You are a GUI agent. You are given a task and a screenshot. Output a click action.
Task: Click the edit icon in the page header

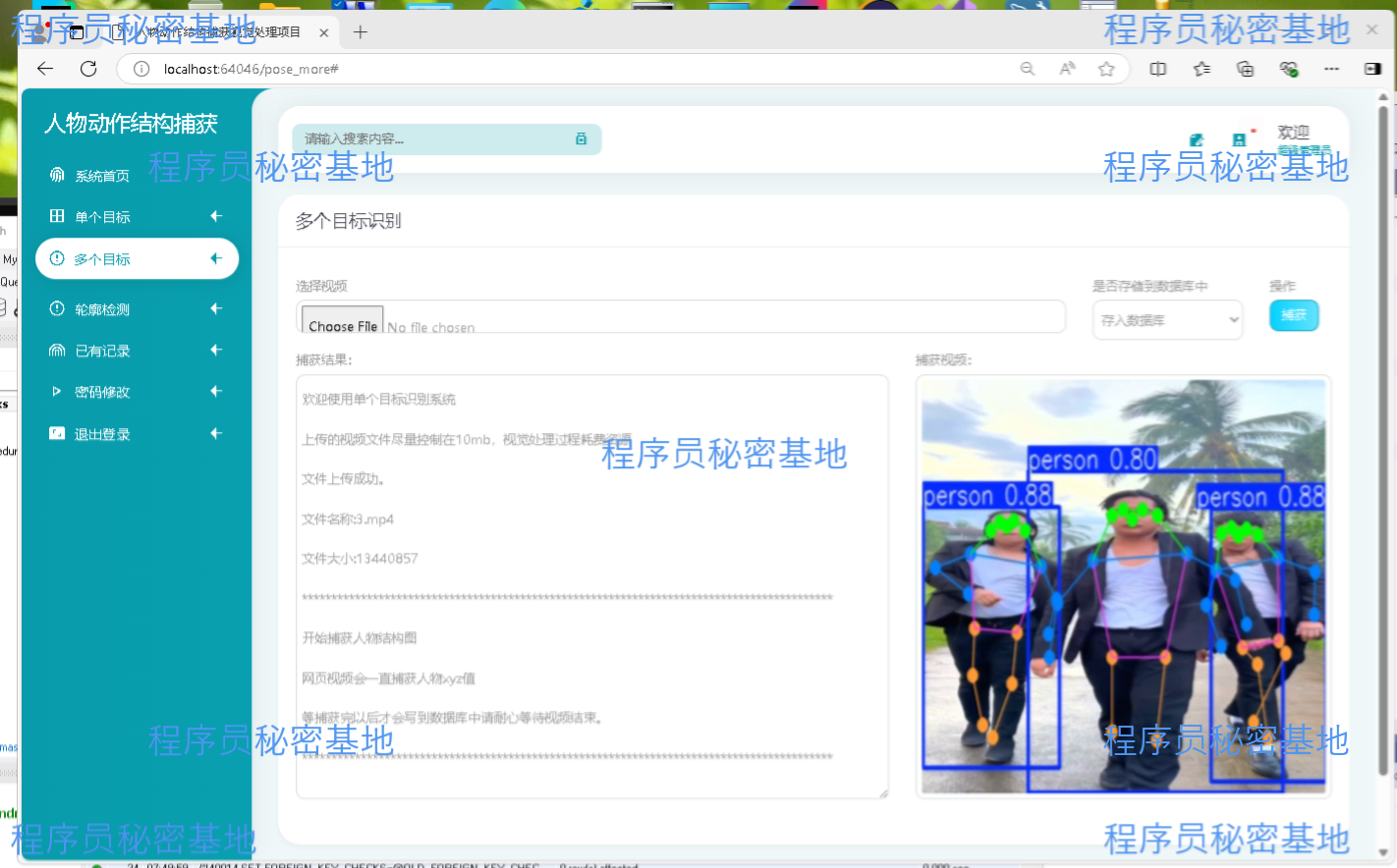coord(1197,140)
